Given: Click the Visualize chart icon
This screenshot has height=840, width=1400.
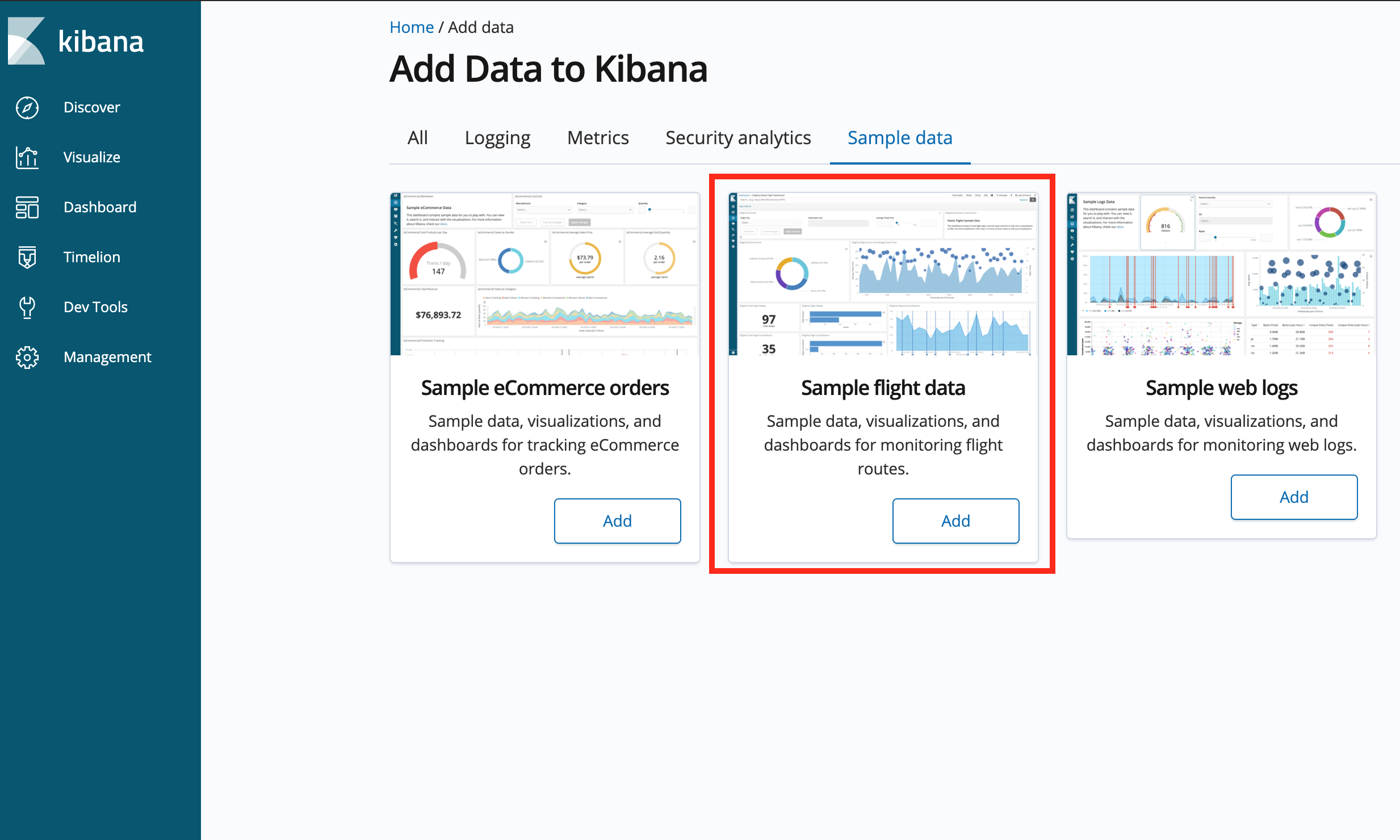Looking at the screenshot, I should [27, 157].
